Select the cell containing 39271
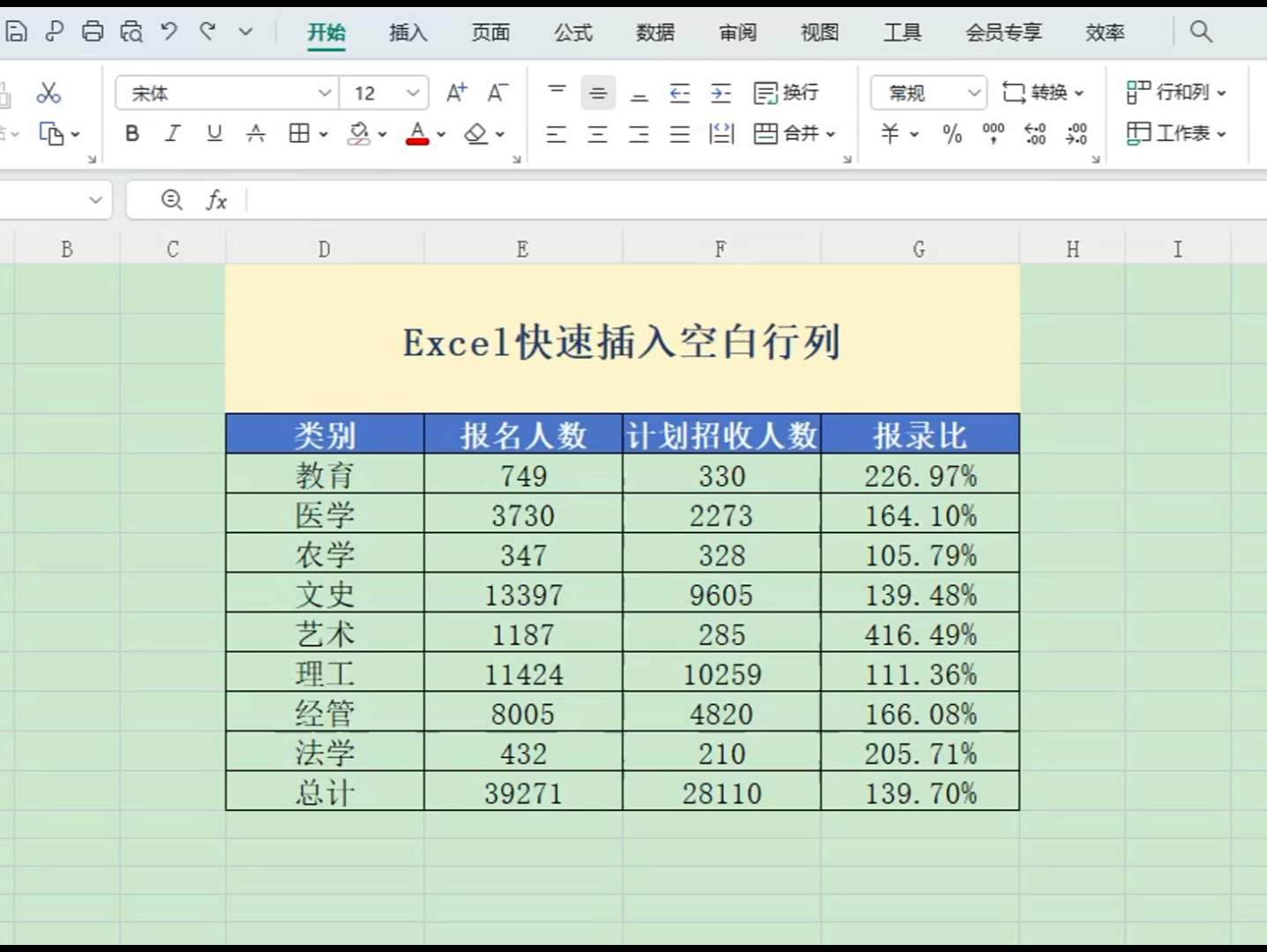Viewport: 1267px width, 952px height. pos(522,792)
